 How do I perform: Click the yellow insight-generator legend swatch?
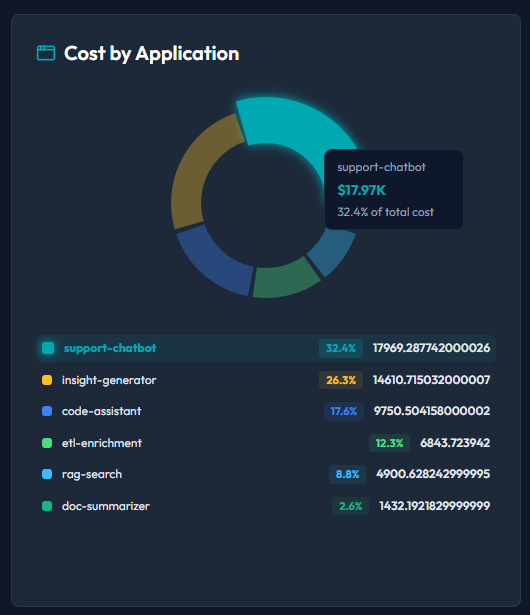(x=47, y=380)
